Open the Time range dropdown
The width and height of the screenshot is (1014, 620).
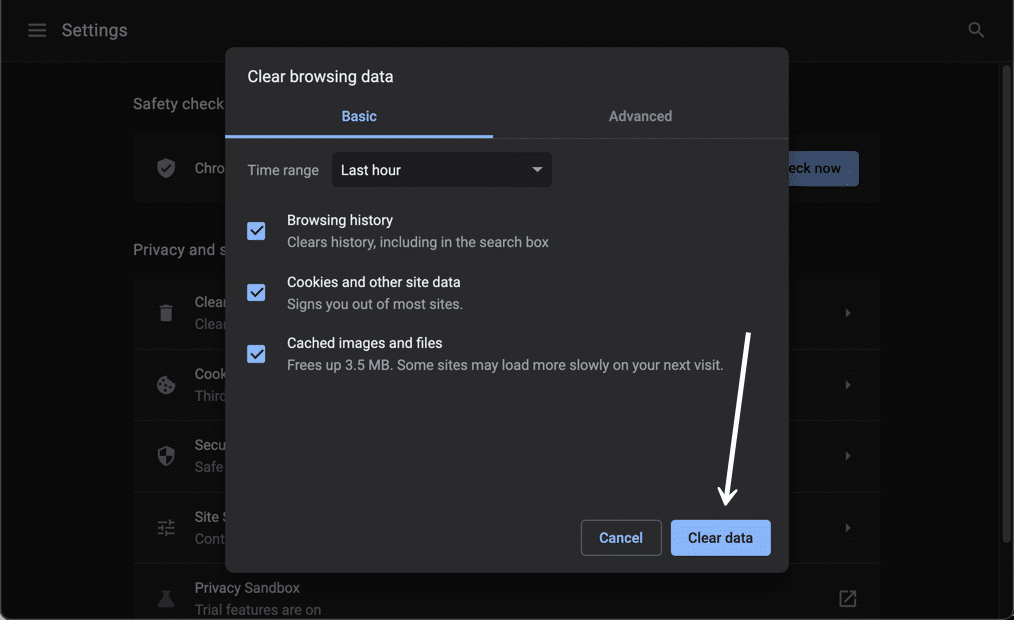[x=441, y=169]
